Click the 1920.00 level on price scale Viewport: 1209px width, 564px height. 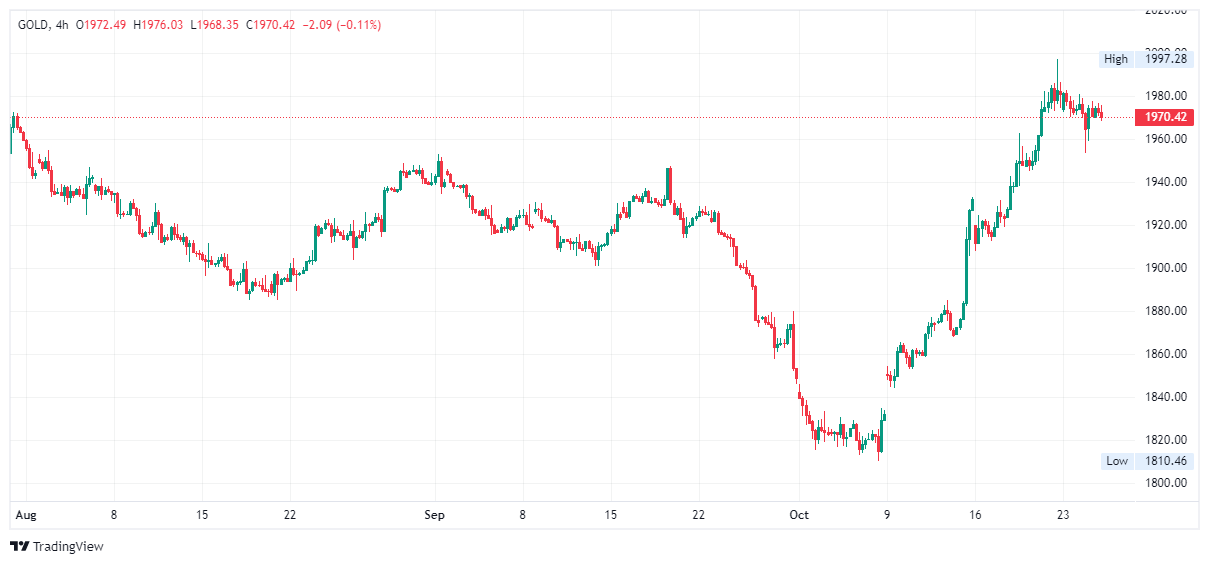1166,225
